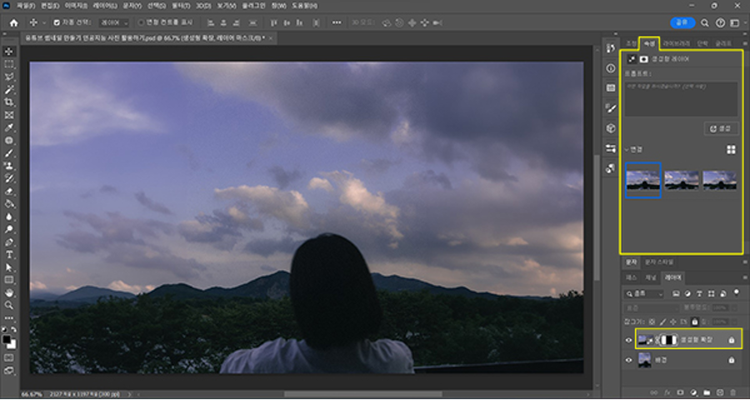Open the layer blend mode dropdown
This screenshot has height=400, width=750.
(651, 308)
